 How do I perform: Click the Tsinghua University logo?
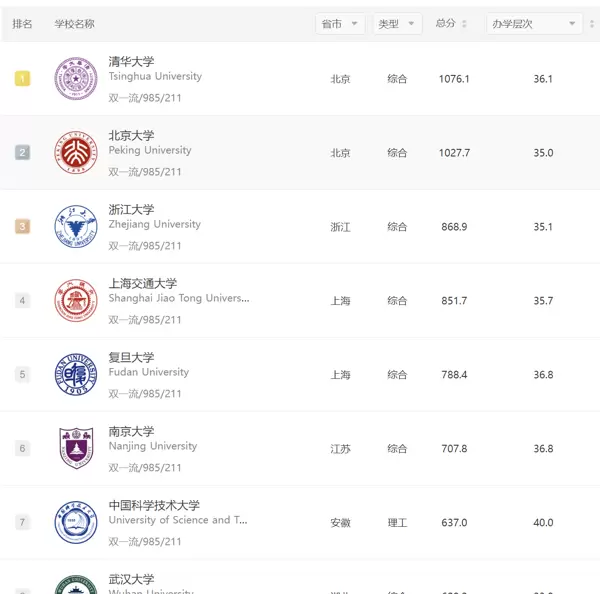pos(76,79)
